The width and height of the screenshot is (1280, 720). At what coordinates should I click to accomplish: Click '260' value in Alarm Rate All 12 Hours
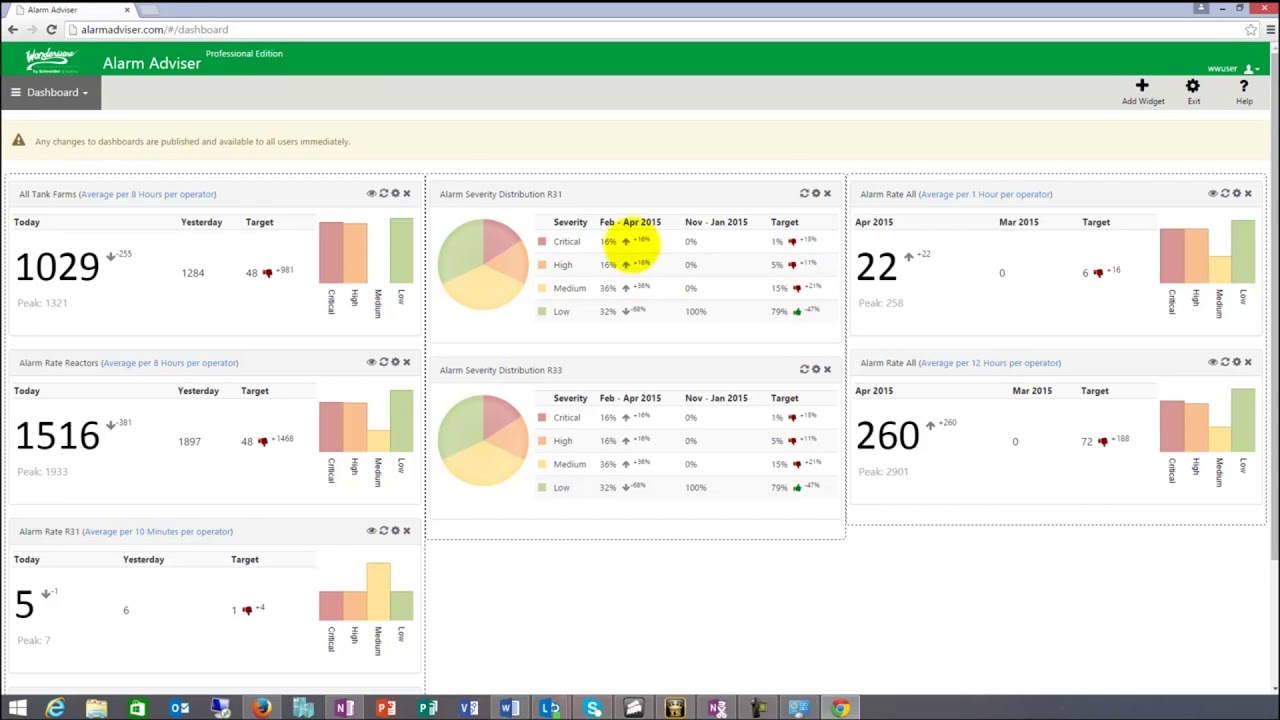887,436
